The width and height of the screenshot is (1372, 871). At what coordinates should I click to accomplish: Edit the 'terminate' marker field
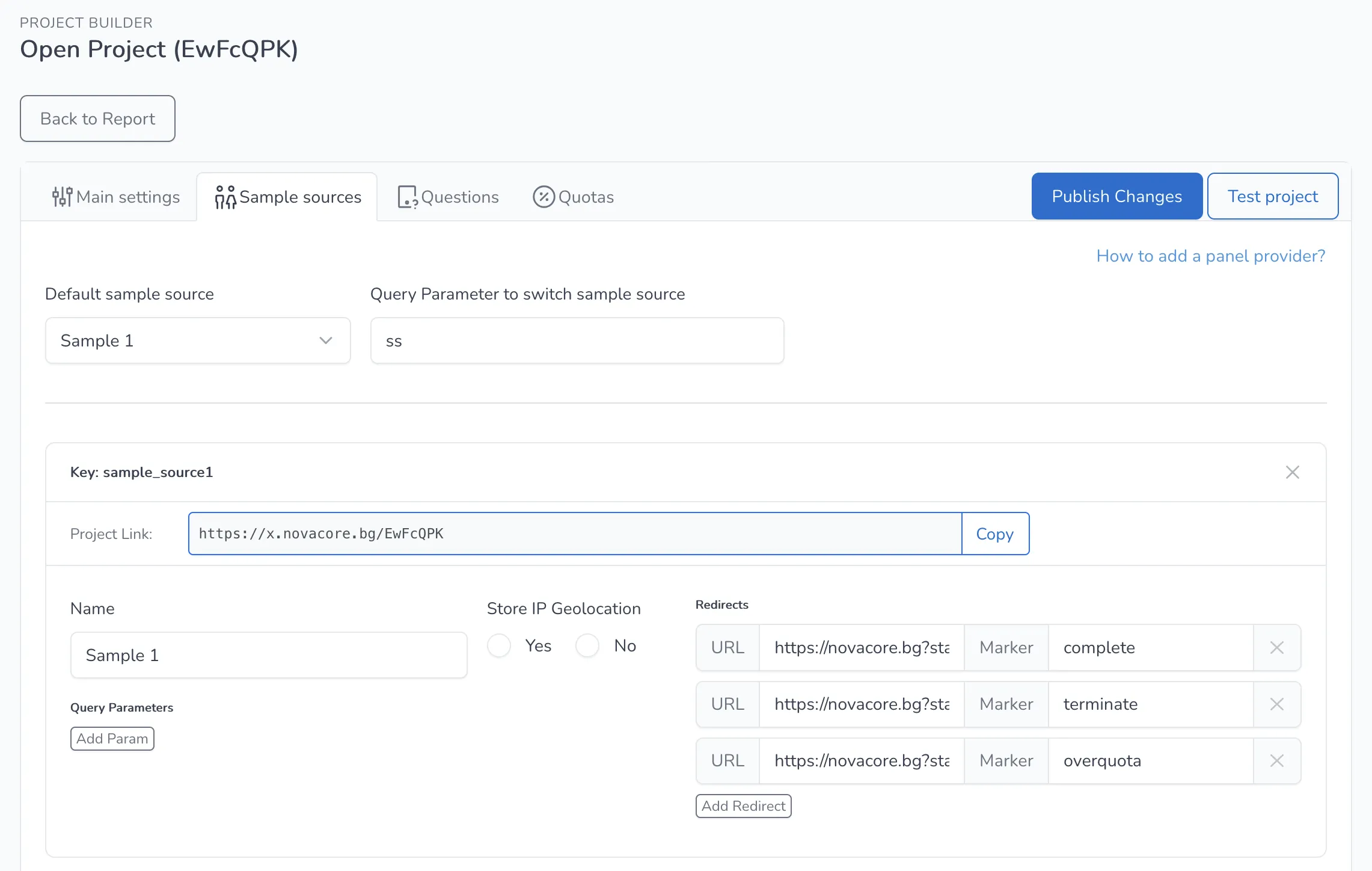pos(1151,704)
